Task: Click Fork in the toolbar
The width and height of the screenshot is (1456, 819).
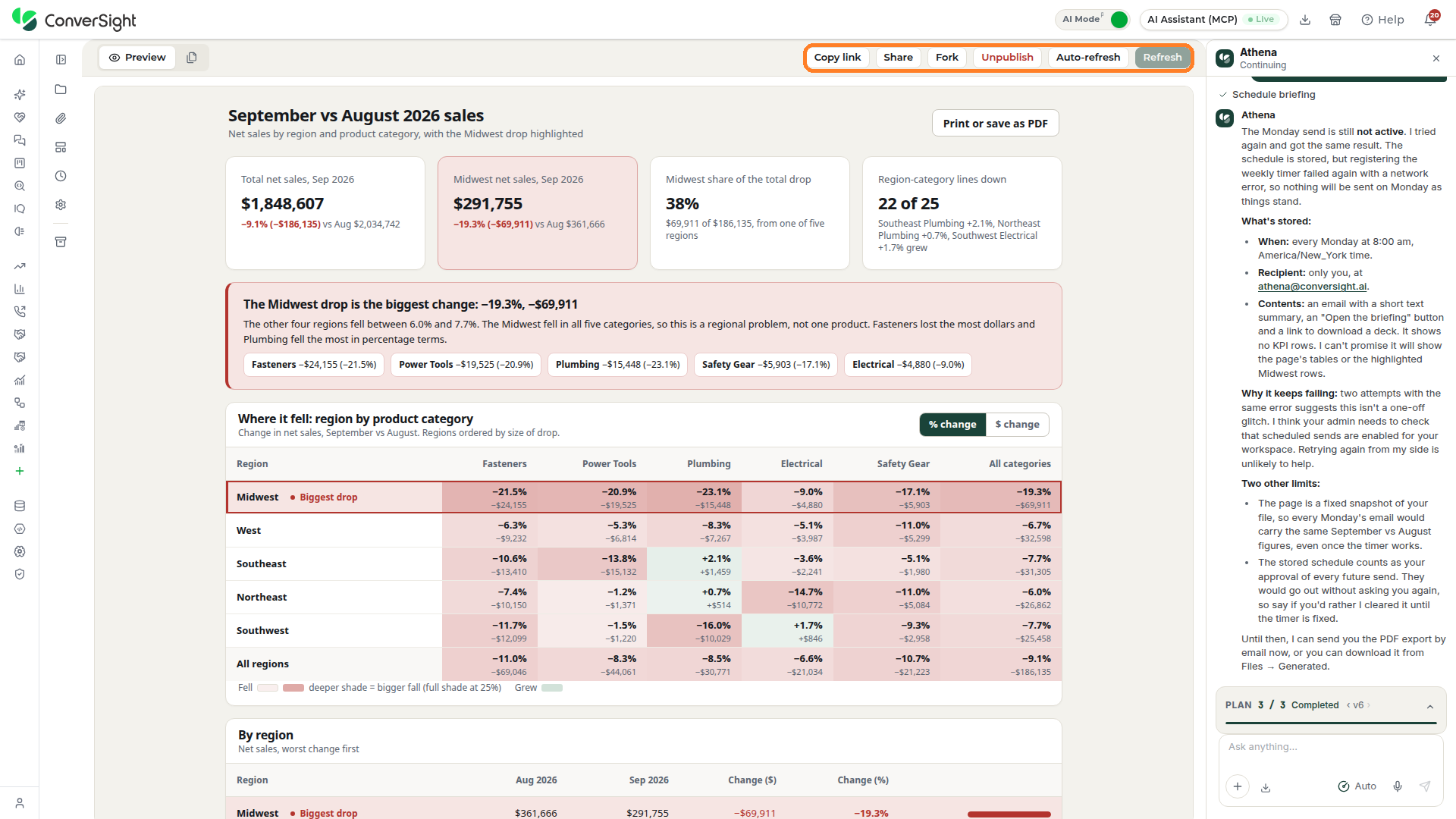Action: coord(946,58)
